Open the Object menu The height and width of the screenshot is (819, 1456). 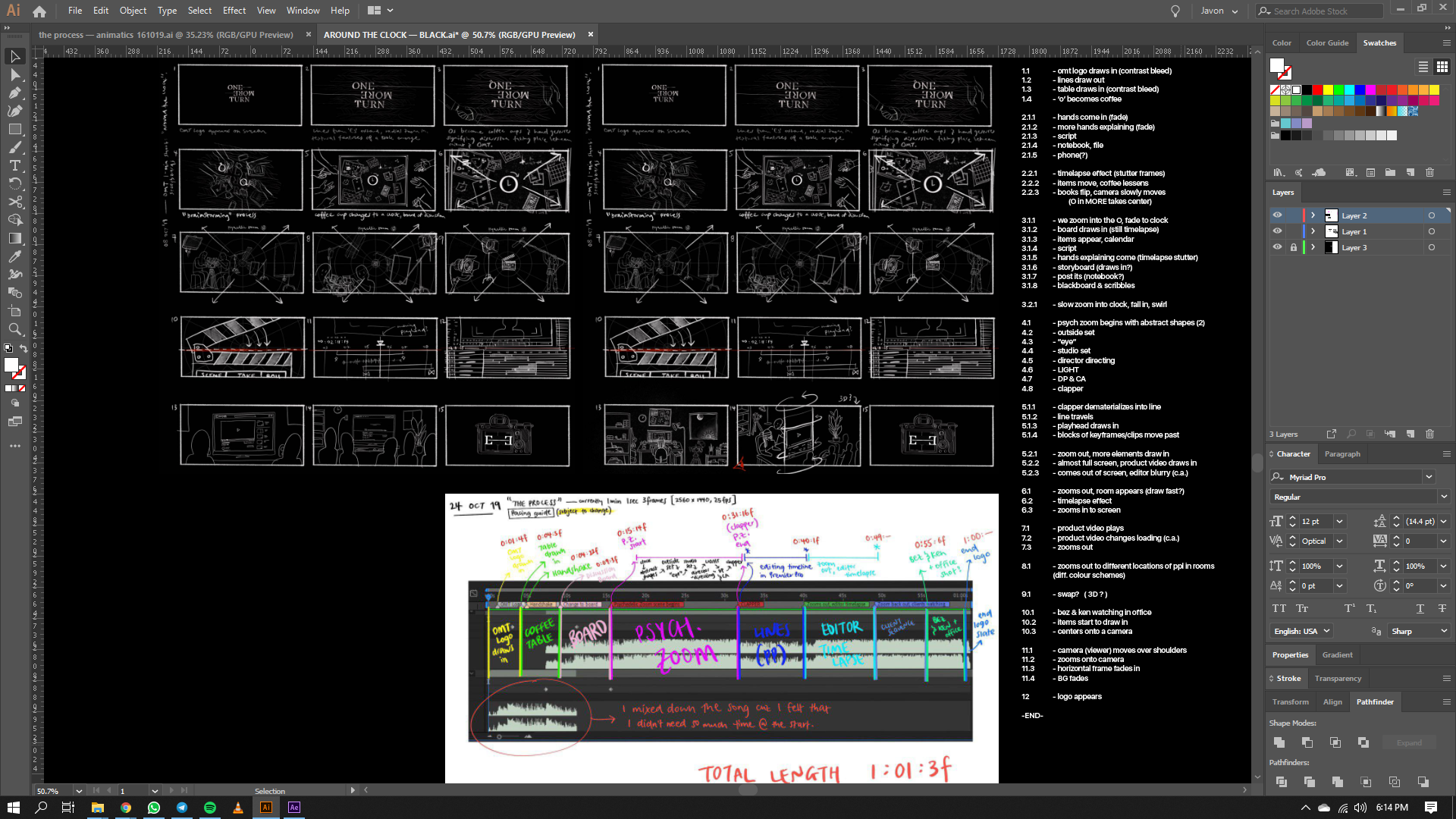coord(133,11)
